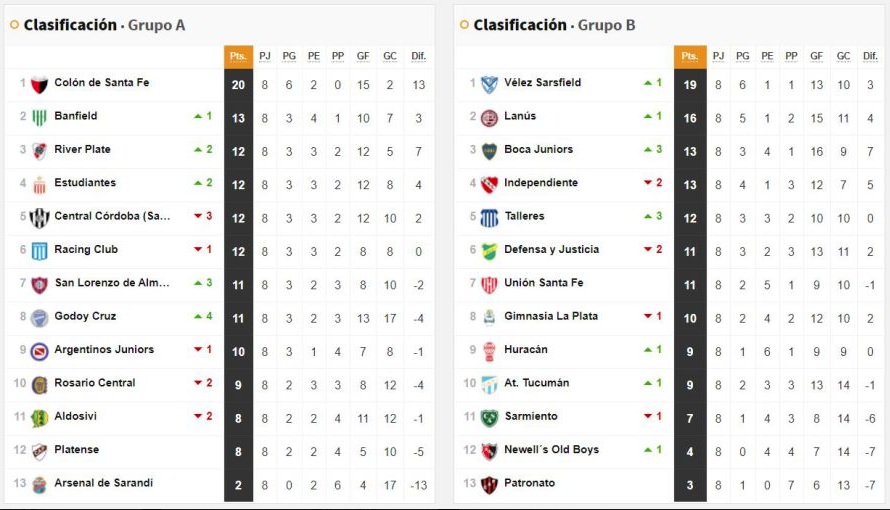The width and height of the screenshot is (890, 510).
Task: Click the Colón de Santa Fe crest icon
Action: coord(40,84)
